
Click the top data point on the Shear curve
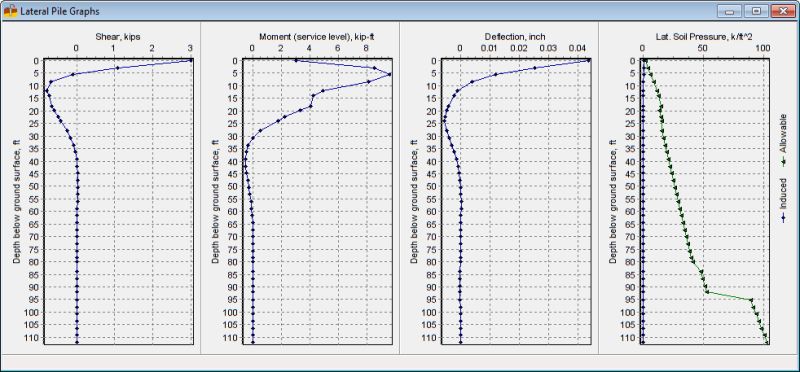(x=191, y=60)
